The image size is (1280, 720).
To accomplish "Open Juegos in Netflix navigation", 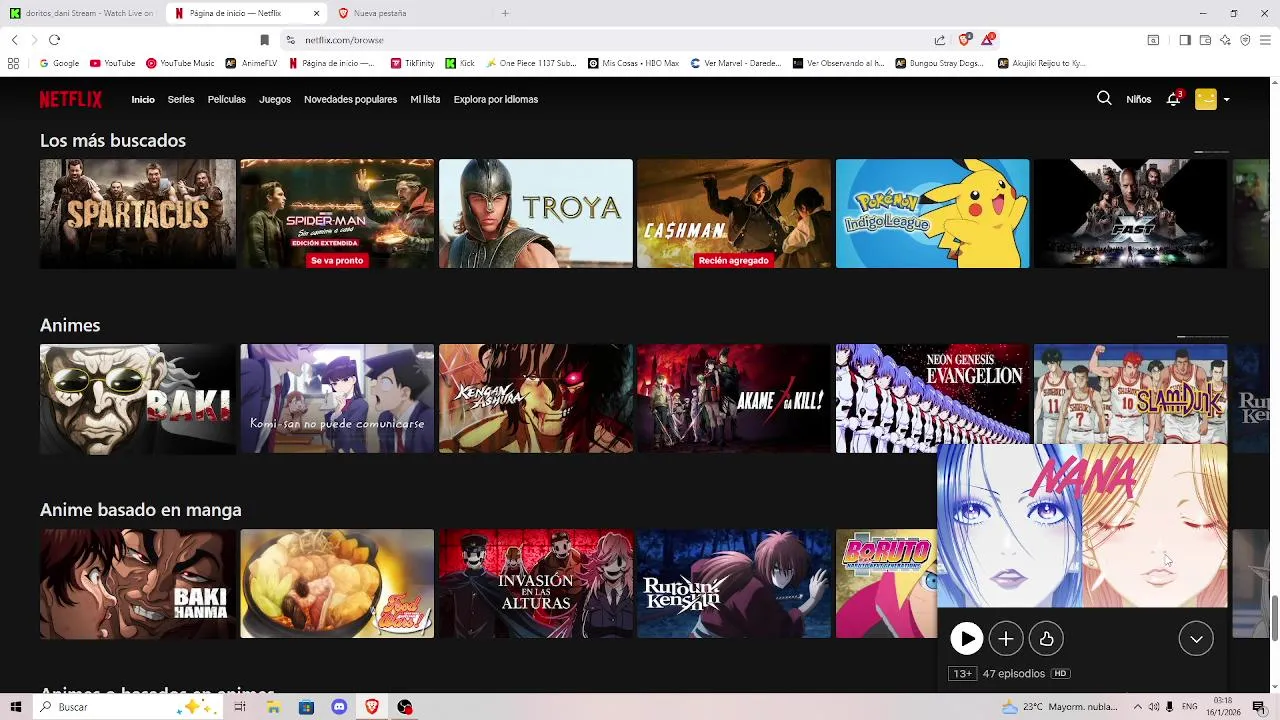I will point(275,99).
